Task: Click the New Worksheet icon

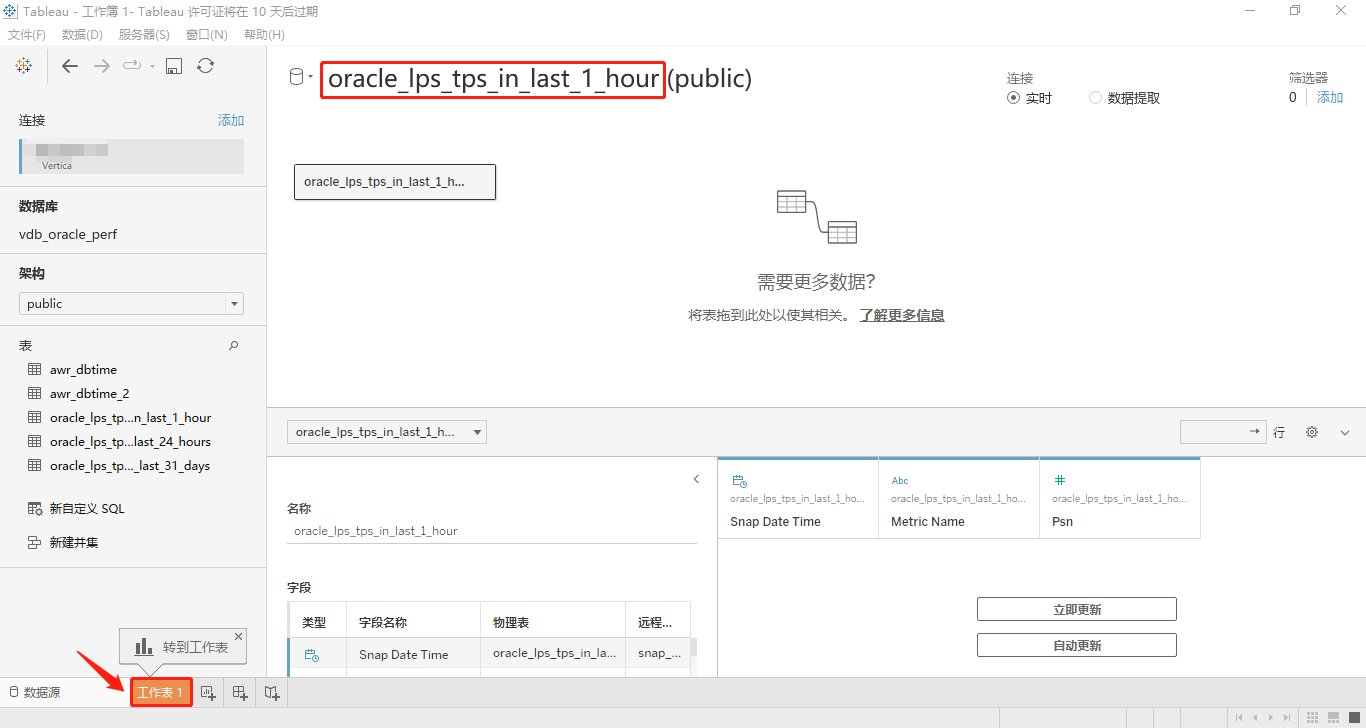Action: coord(208,692)
